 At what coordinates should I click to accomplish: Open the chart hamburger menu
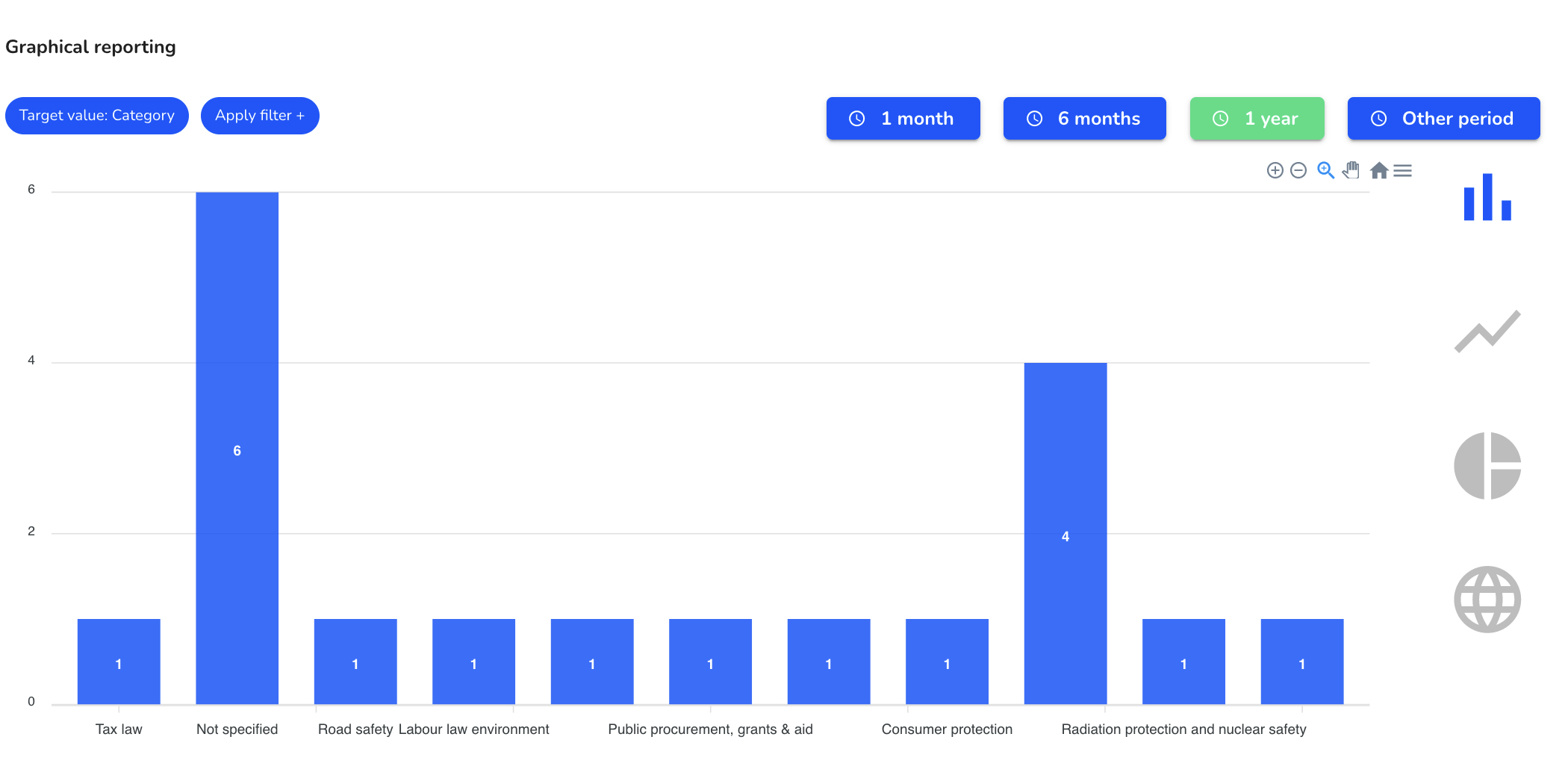pyautogui.click(x=1403, y=171)
